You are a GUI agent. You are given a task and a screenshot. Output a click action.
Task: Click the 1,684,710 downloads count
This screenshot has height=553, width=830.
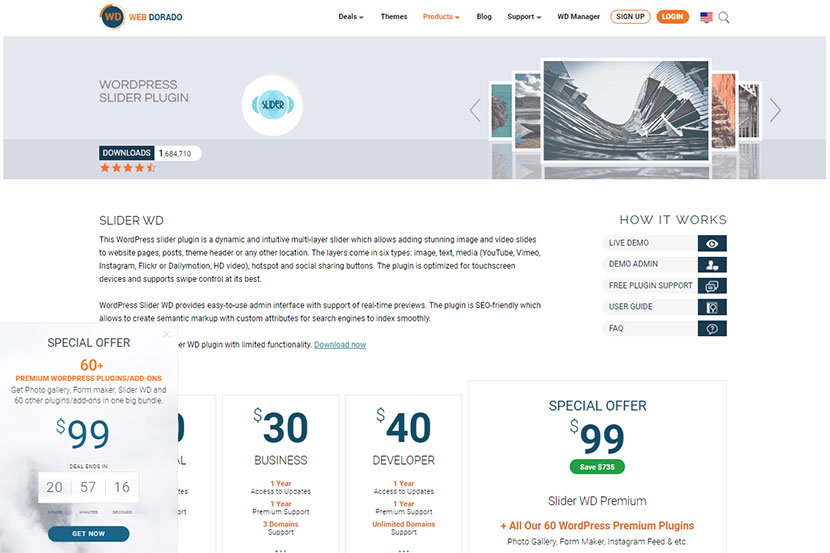[x=175, y=153]
